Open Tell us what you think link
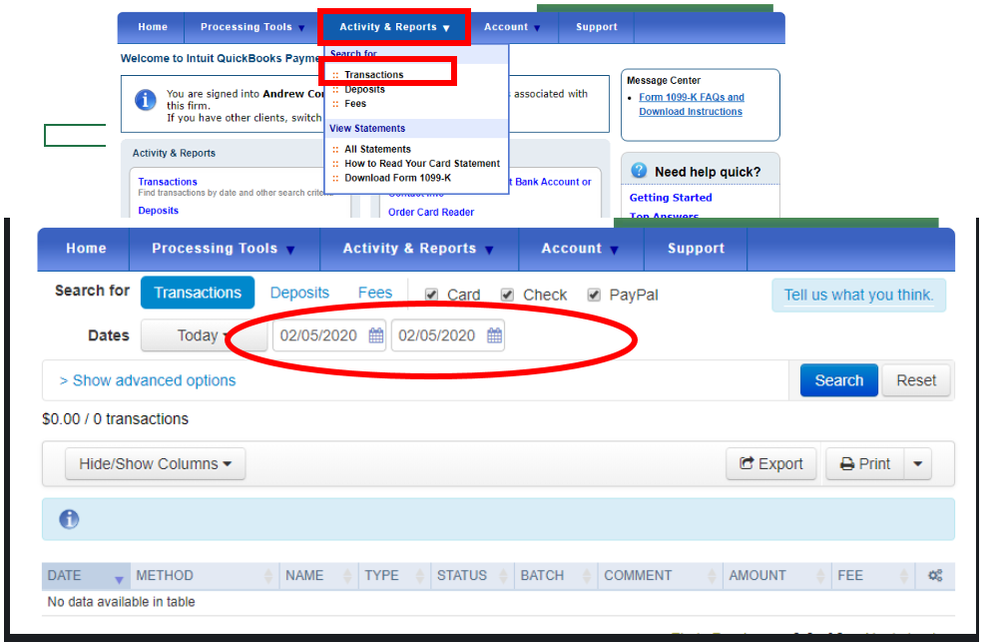This screenshot has width=999, height=642. pyautogui.click(x=858, y=295)
